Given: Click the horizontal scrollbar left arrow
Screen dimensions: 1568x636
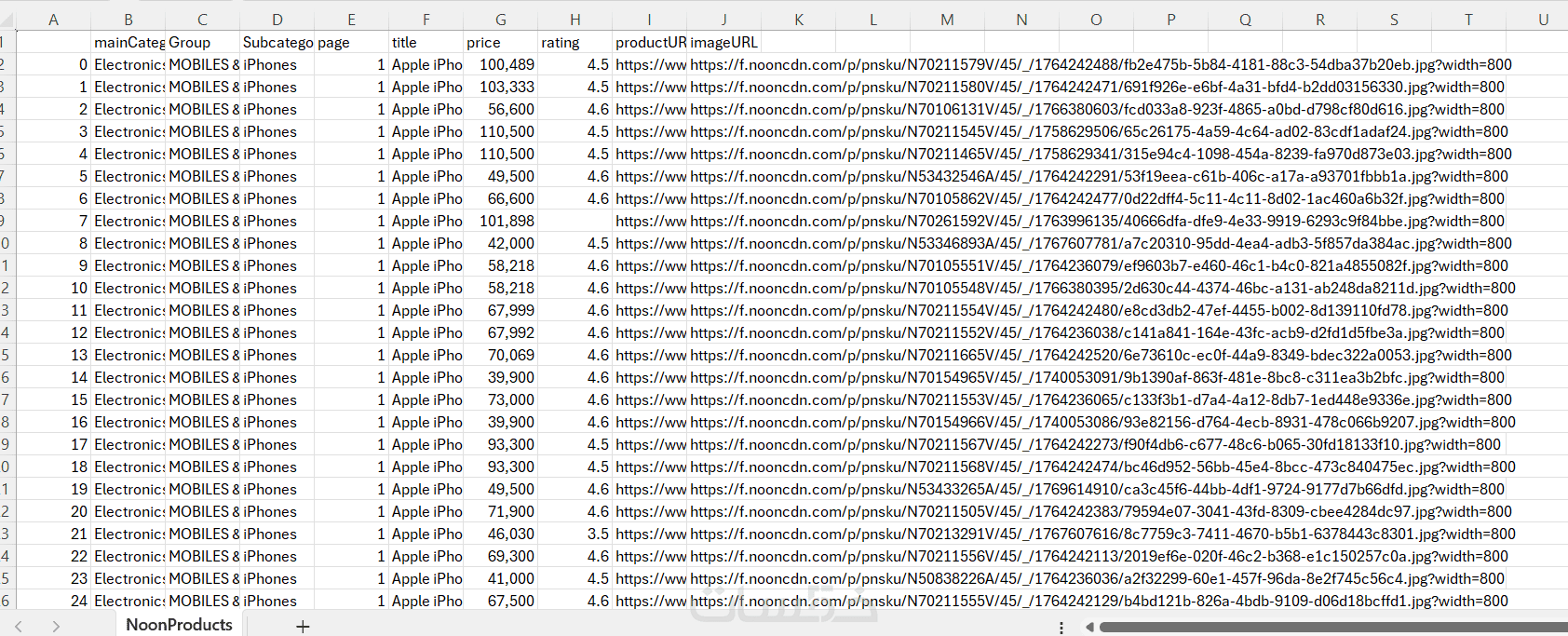Looking at the screenshot, I should click(1089, 627).
